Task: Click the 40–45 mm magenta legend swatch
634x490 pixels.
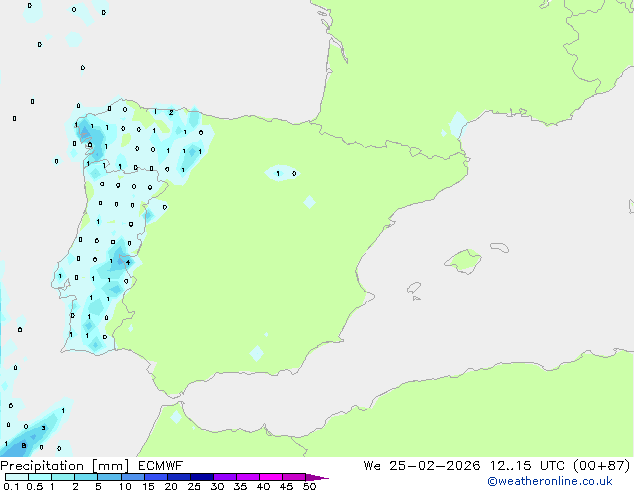Action: 271,477
